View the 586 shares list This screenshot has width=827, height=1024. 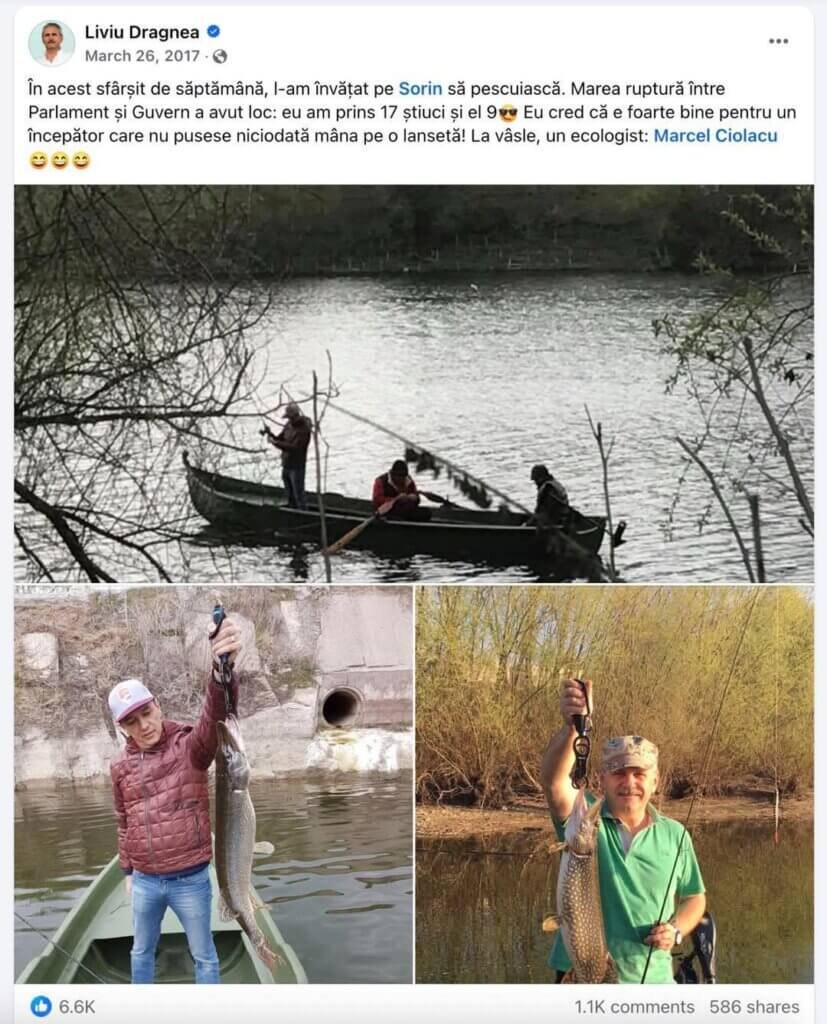click(754, 1007)
